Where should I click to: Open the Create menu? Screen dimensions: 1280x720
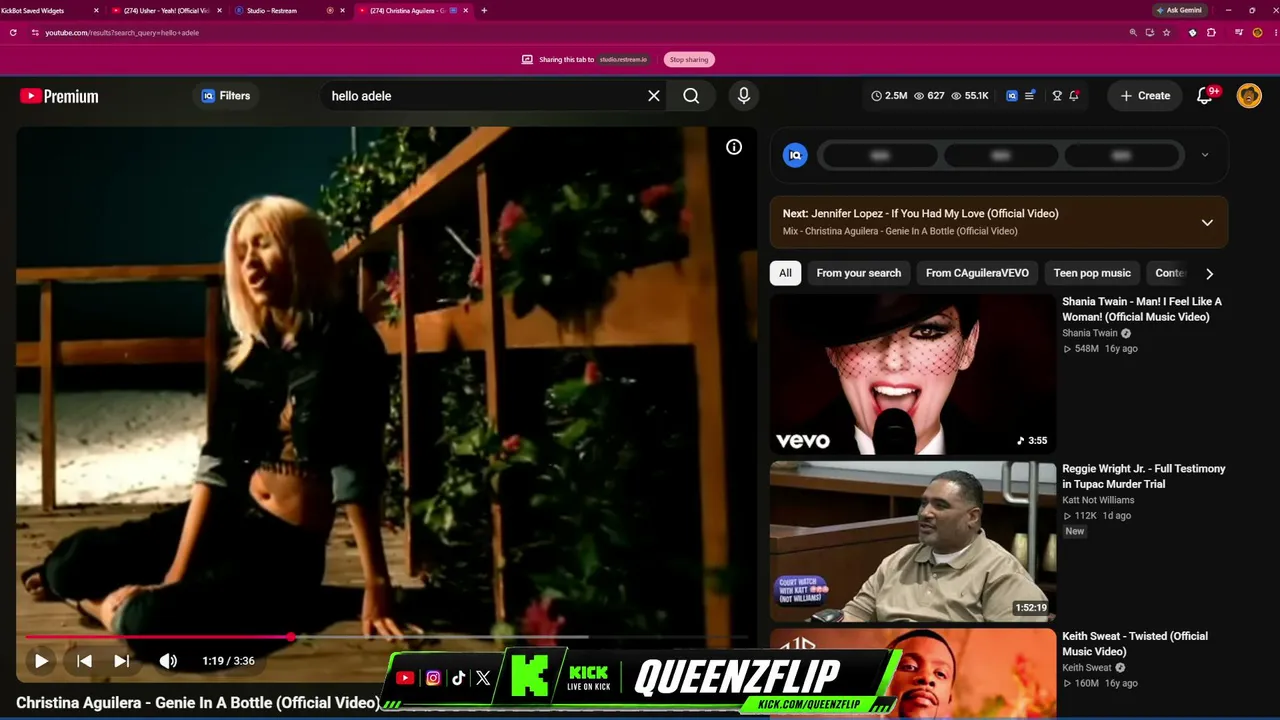(x=1145, y=96)
